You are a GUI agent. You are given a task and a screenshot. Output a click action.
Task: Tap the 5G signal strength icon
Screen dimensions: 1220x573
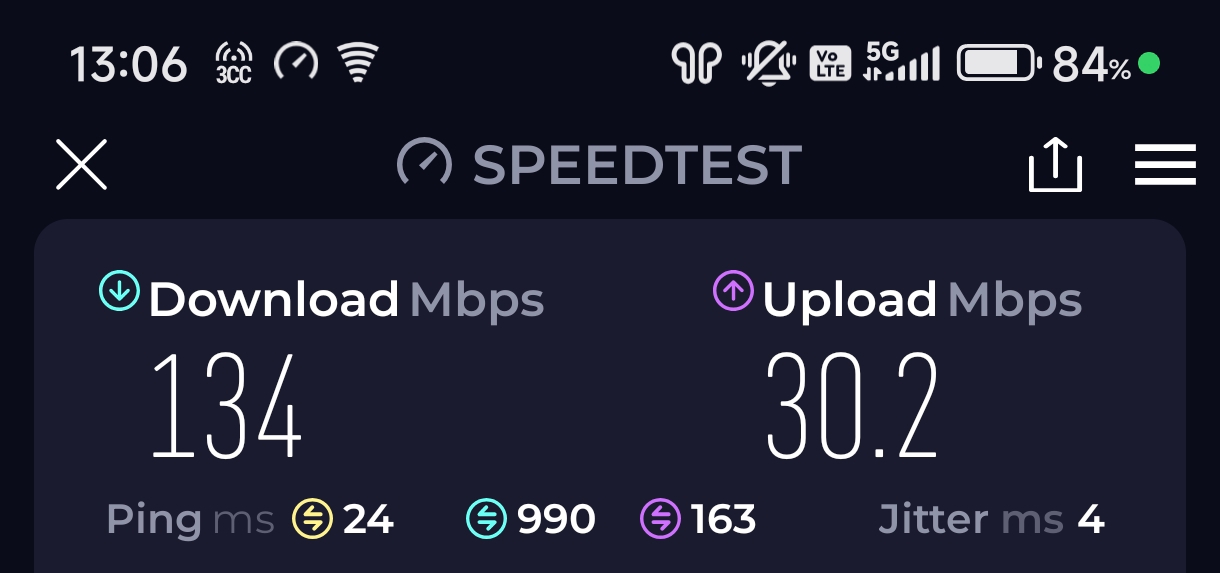pyautogui.click(x=902, y=63)
